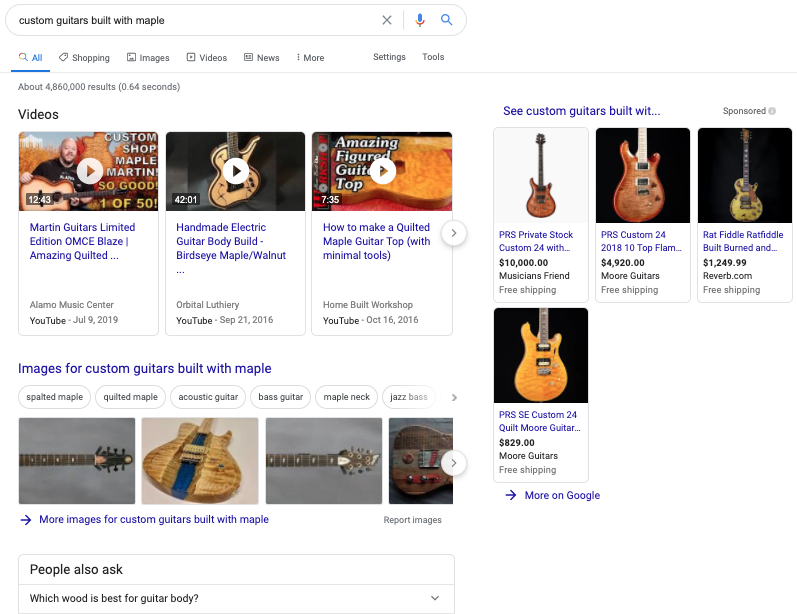797x614 pixels.
Task: Advance the image filter chips with the arrow
Action: [x=454, y=397]
